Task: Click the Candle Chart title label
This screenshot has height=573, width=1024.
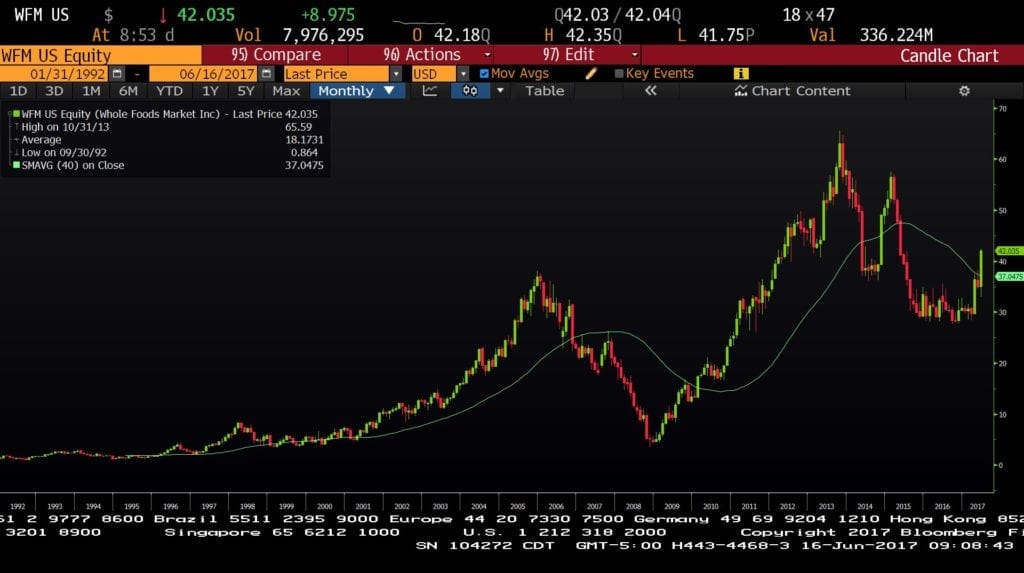Action: (x=949, y=56)
